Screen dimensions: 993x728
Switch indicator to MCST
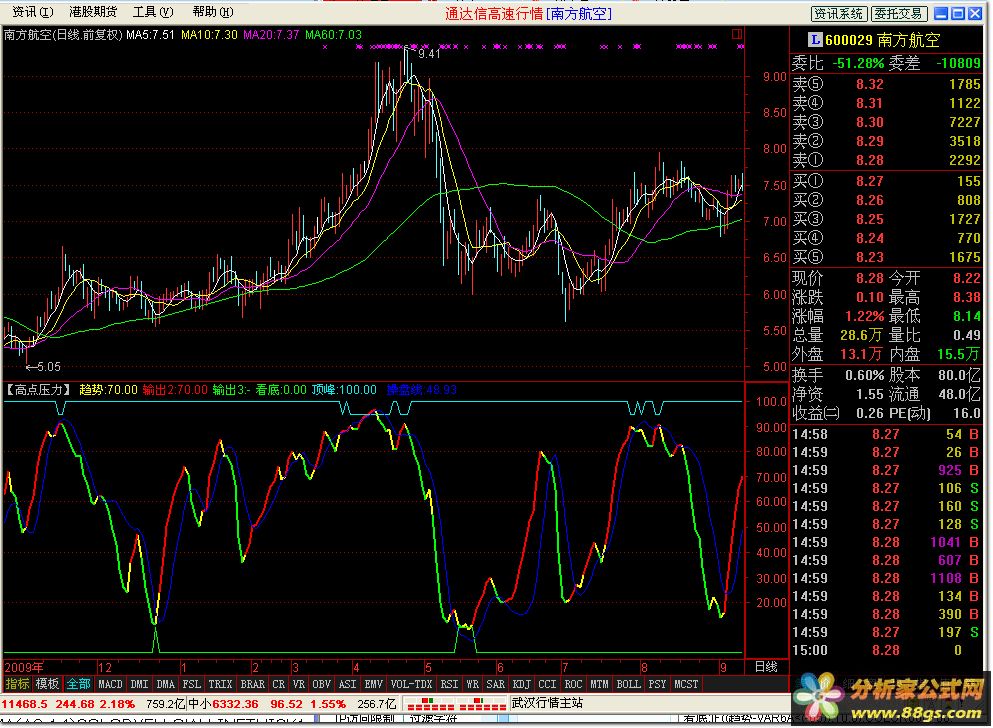[686, 684]
